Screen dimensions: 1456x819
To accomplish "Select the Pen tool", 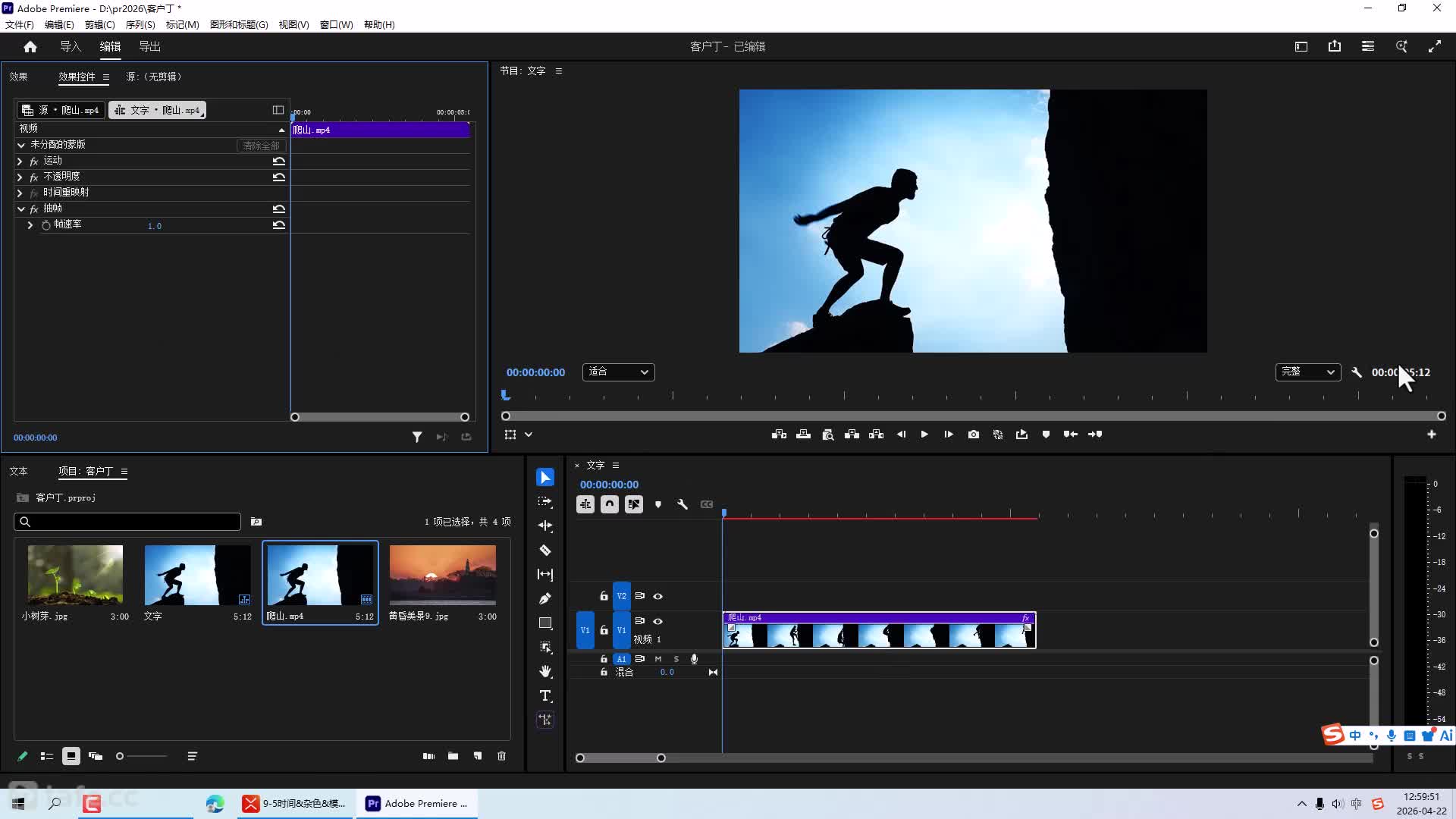I will click(545, 598).
